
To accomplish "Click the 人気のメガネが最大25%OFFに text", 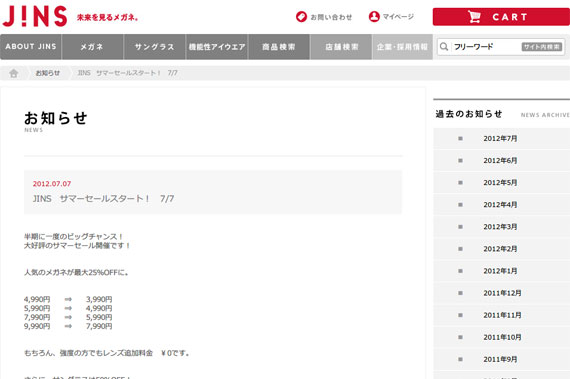I will (x=76, y=272).
